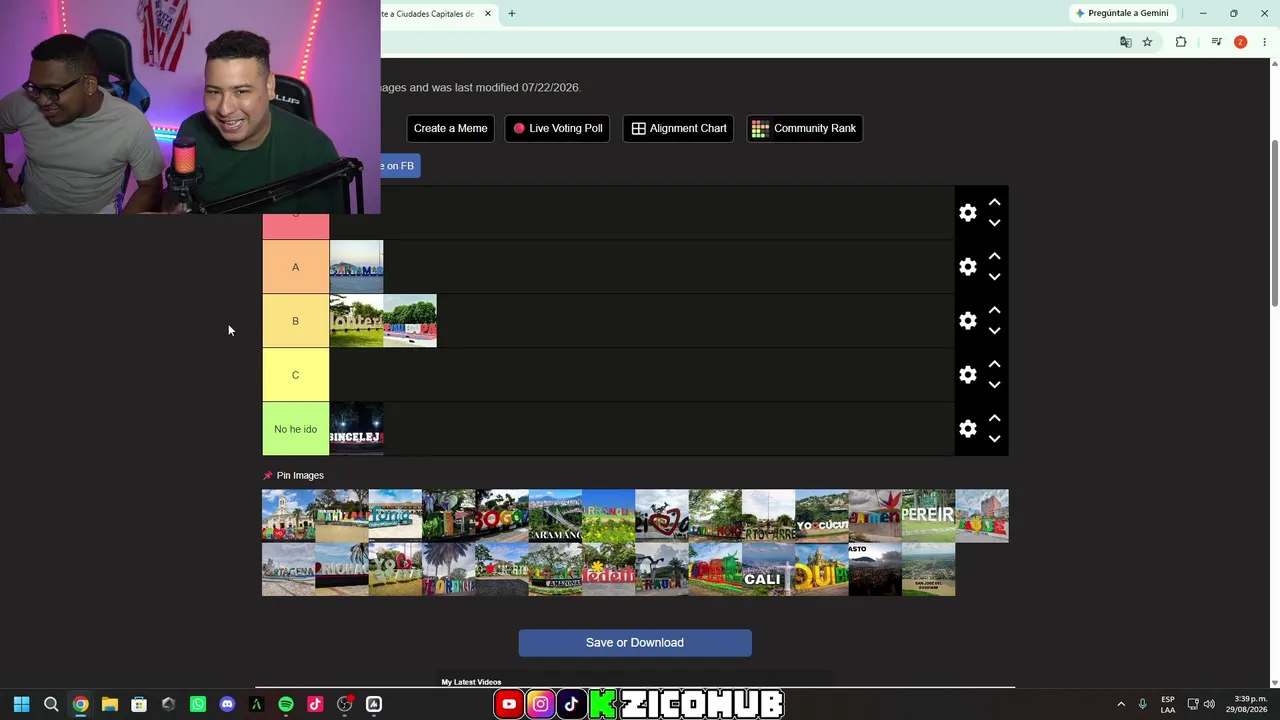Image resolution: width=1280 pixels, height=720 pixels.
Task: Open settings gear for tier C row
Action: [968, 375]
